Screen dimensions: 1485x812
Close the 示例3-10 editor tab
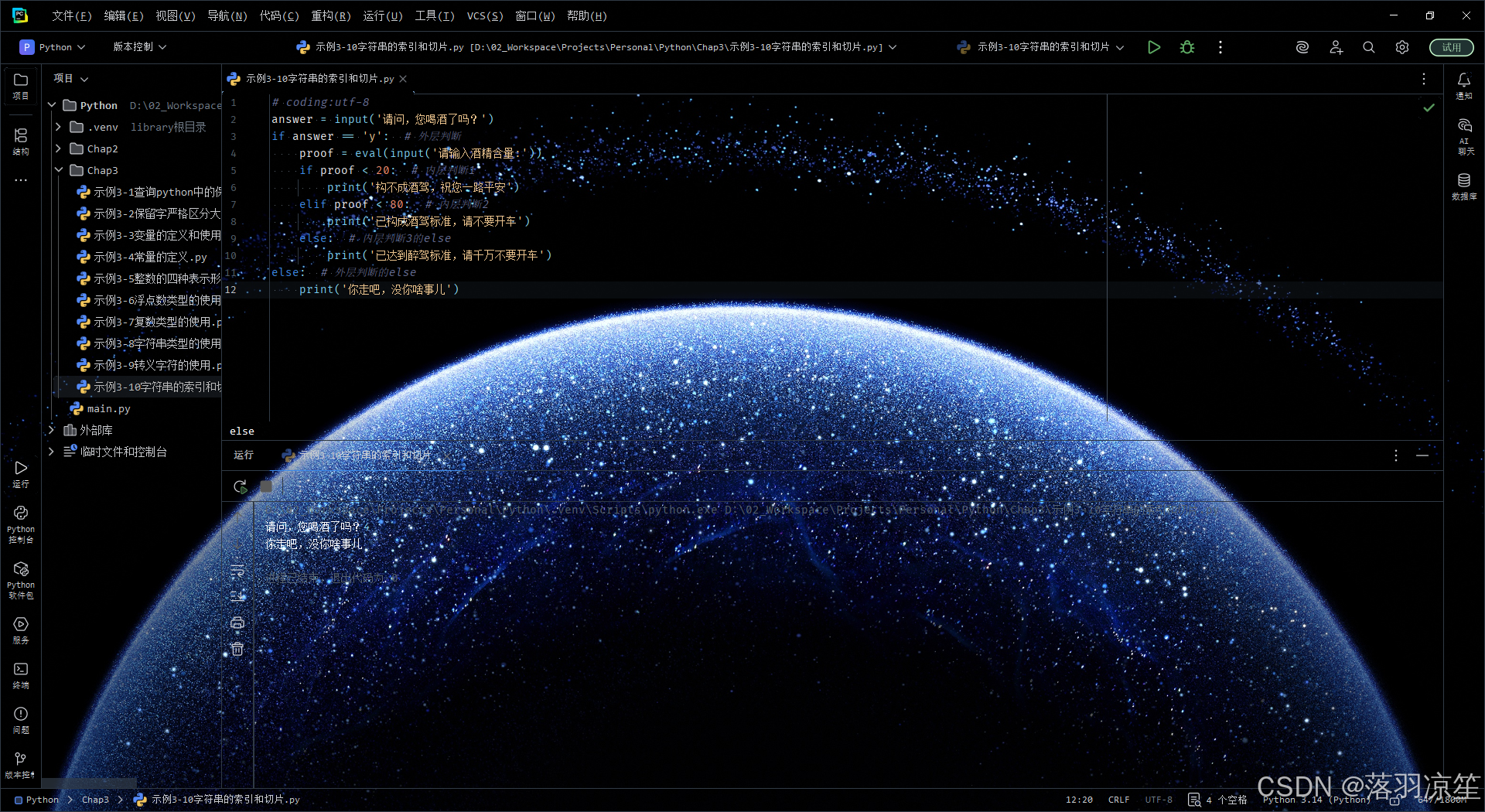click(x=403, y=79)
